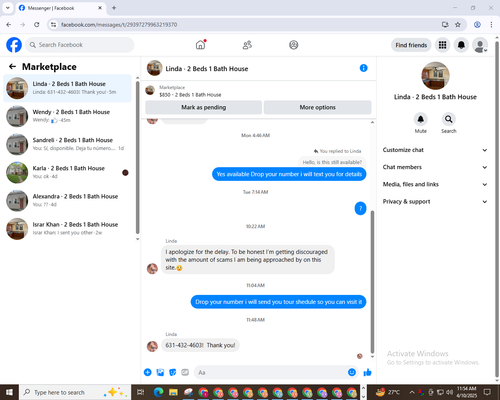The width and height of the screenshot is (500, 400).
Task: Open Microsoft Edge from taskbar
Action: point(158,392)
